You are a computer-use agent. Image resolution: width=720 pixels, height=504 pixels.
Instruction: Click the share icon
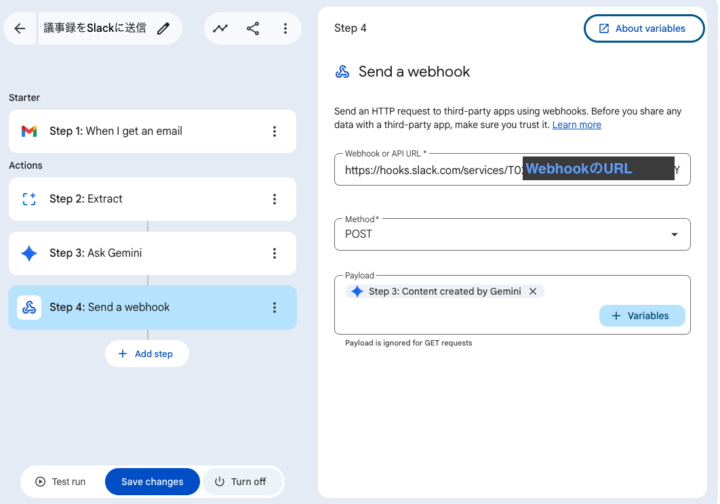[253, 29]
